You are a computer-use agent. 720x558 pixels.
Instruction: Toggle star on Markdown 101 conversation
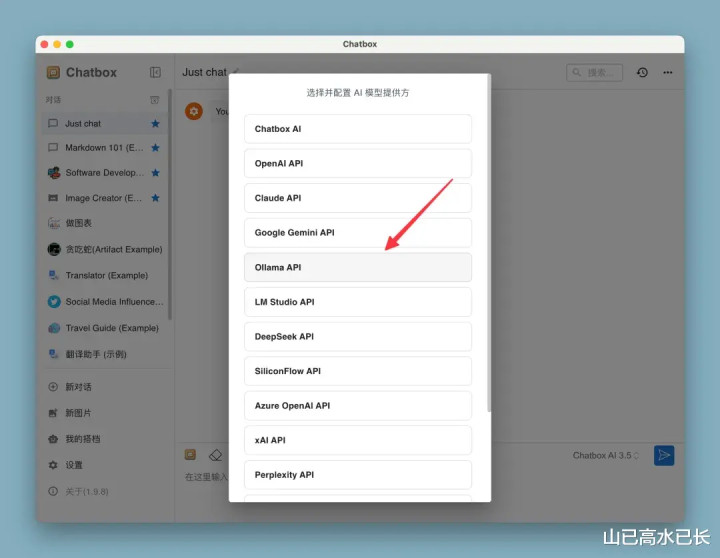155,148
